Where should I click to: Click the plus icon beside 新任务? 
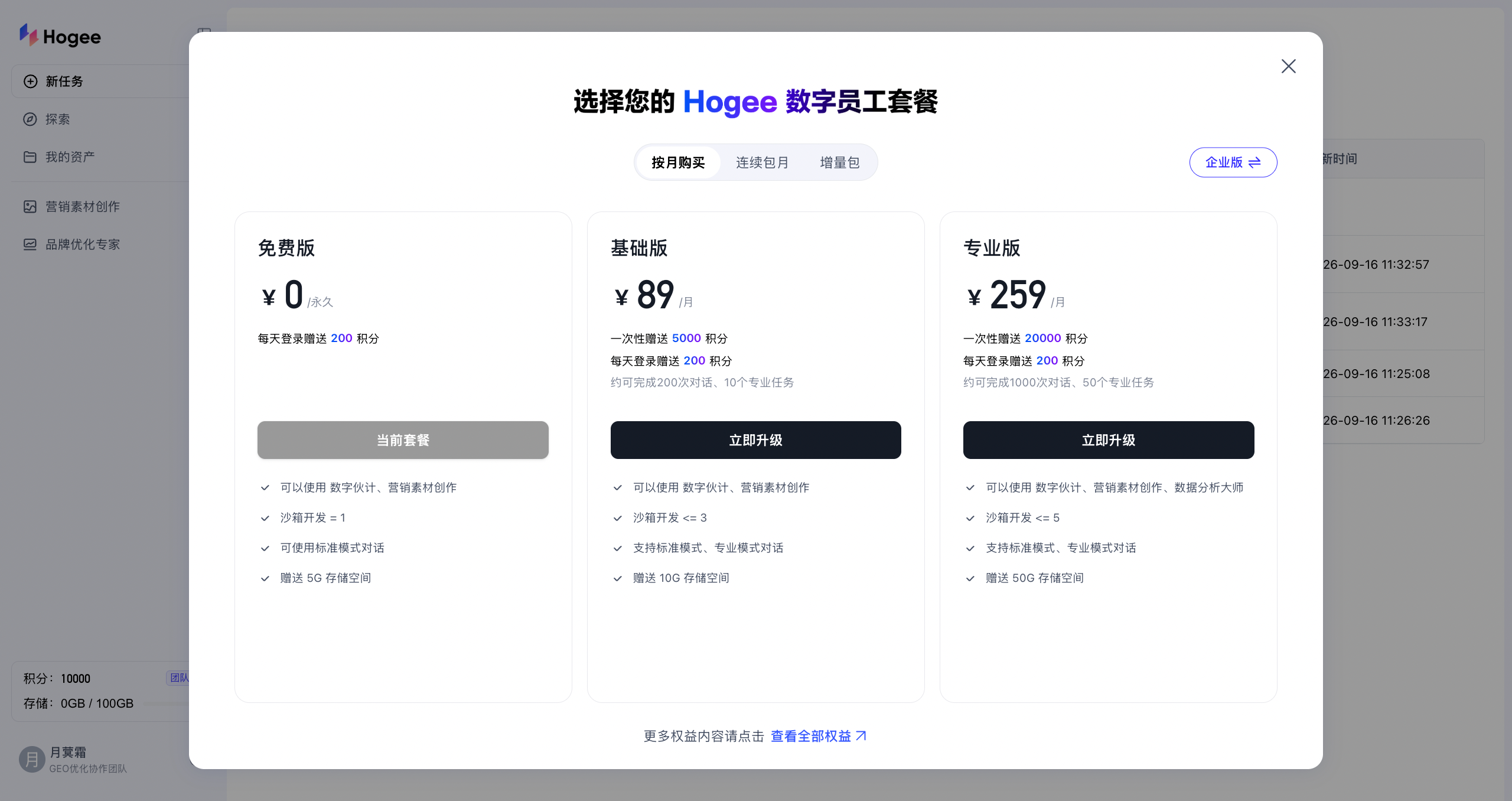pyautogui.click(x=30, y=82)
